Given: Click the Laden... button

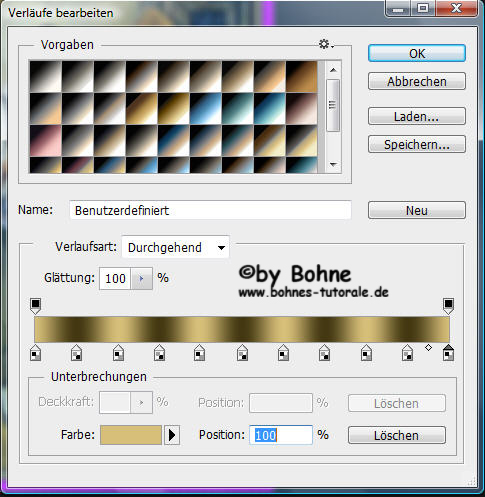Looking at the screenshot, I should tap(417, 116).
